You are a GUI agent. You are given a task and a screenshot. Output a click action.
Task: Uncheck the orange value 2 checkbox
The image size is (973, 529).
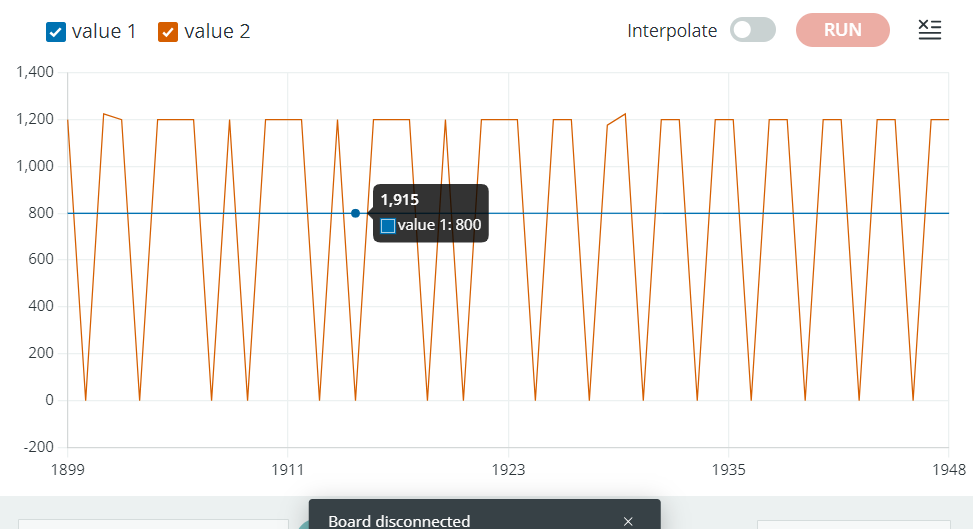click(168, 32)
